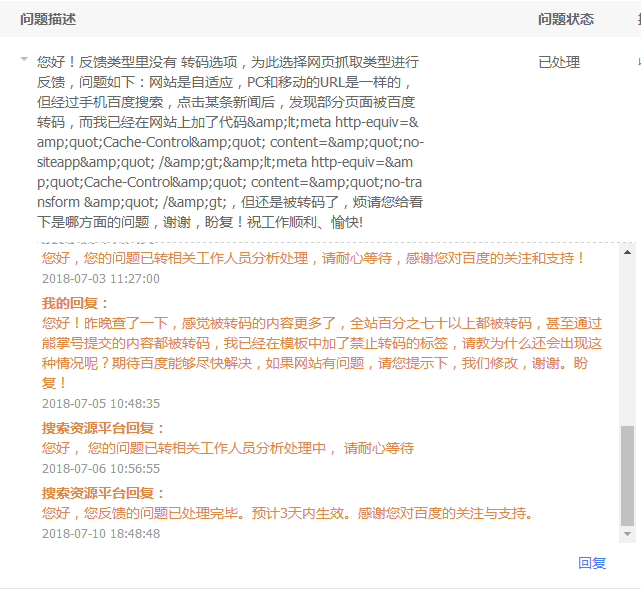
Task: Click the 问题状态 column header
Action: [x=566, y=19]
